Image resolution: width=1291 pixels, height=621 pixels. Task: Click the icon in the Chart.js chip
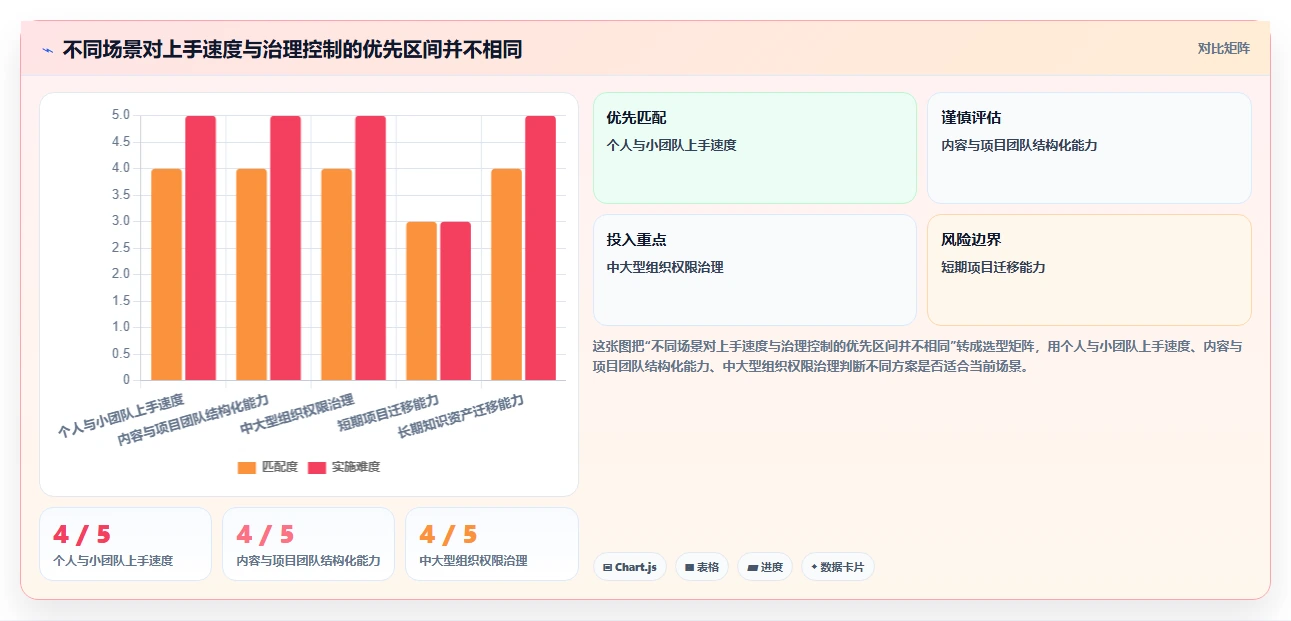[607, 567]
